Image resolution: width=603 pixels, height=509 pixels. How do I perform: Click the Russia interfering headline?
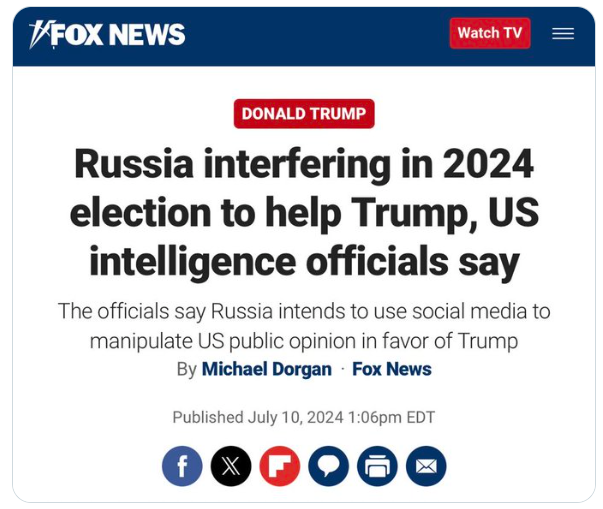pos(304,164)
